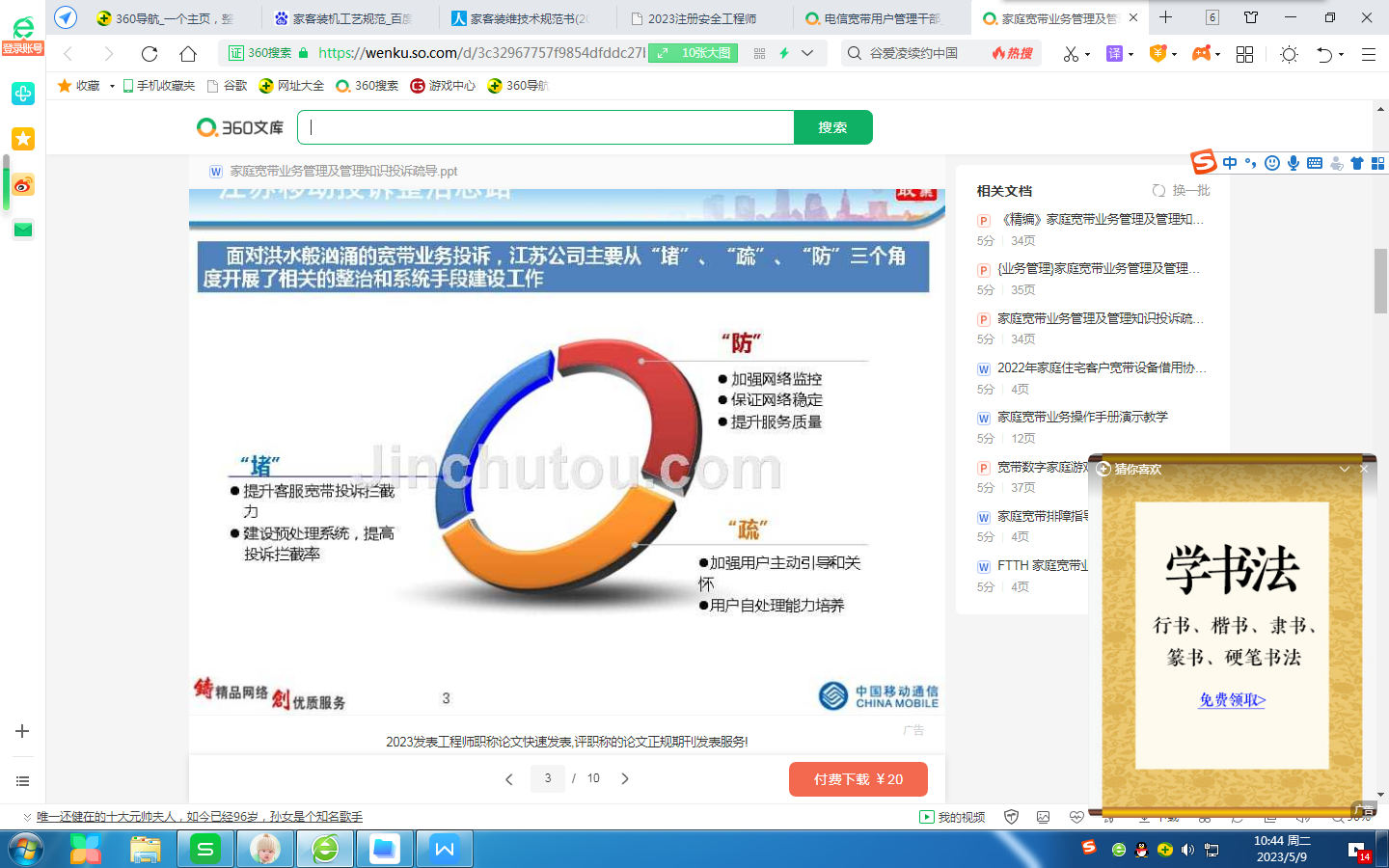Open the browser hamburger main menu
This screenshot has height=868, width=1389.
1368,55
